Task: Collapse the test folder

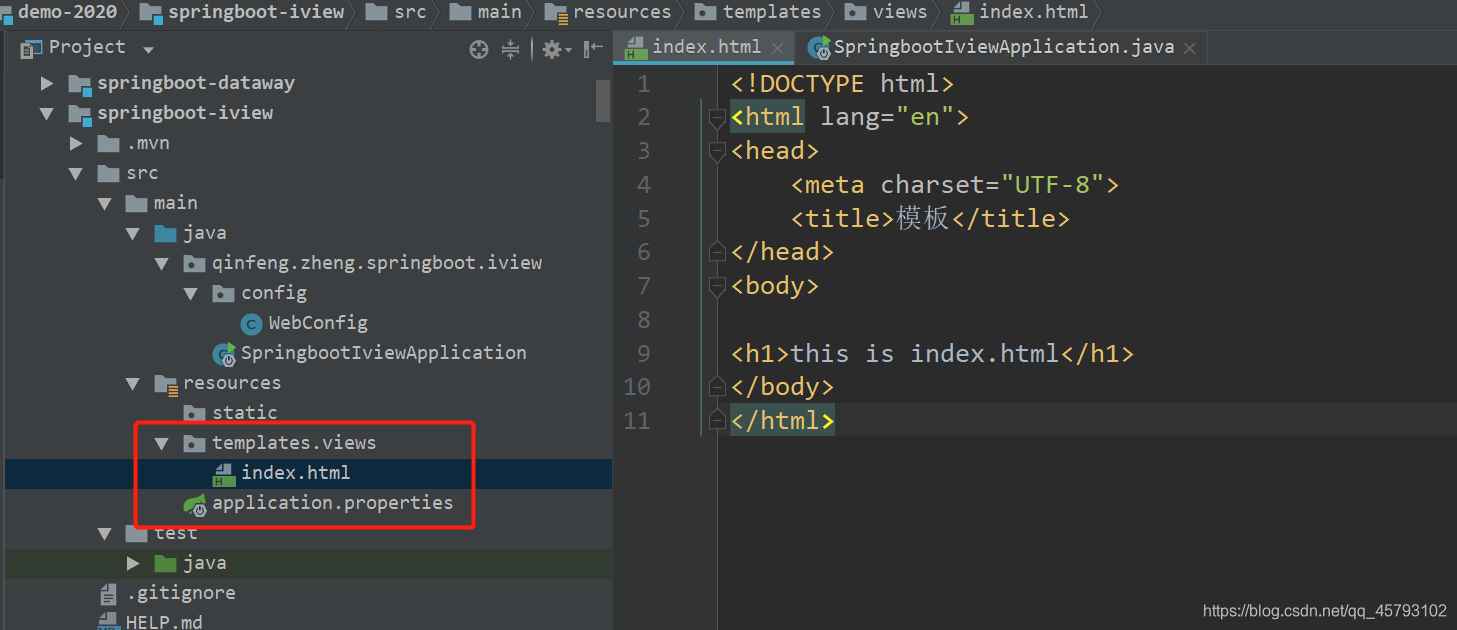Action: (105, 533)
